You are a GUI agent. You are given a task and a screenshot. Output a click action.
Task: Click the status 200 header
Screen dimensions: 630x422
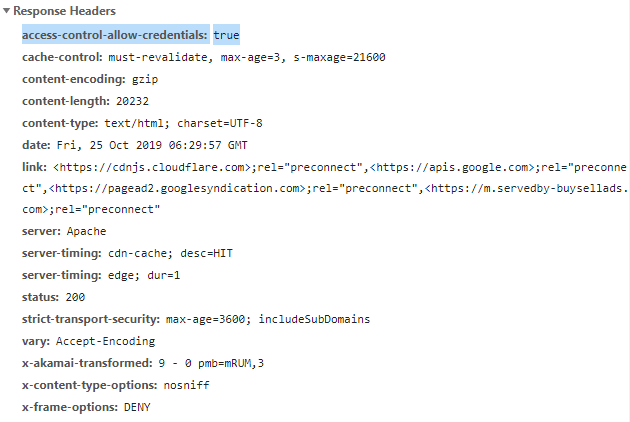point(54,297)
